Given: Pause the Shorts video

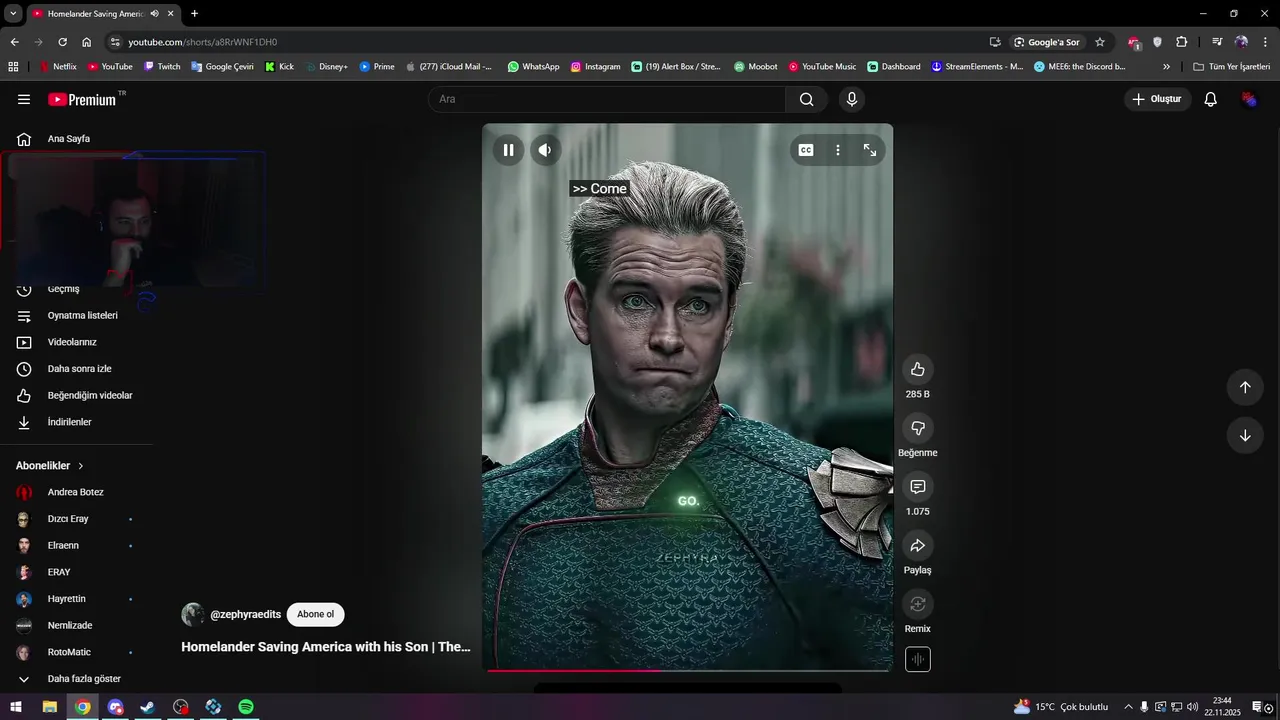Looking at the screenshot, I should click(x=508, y=150).
